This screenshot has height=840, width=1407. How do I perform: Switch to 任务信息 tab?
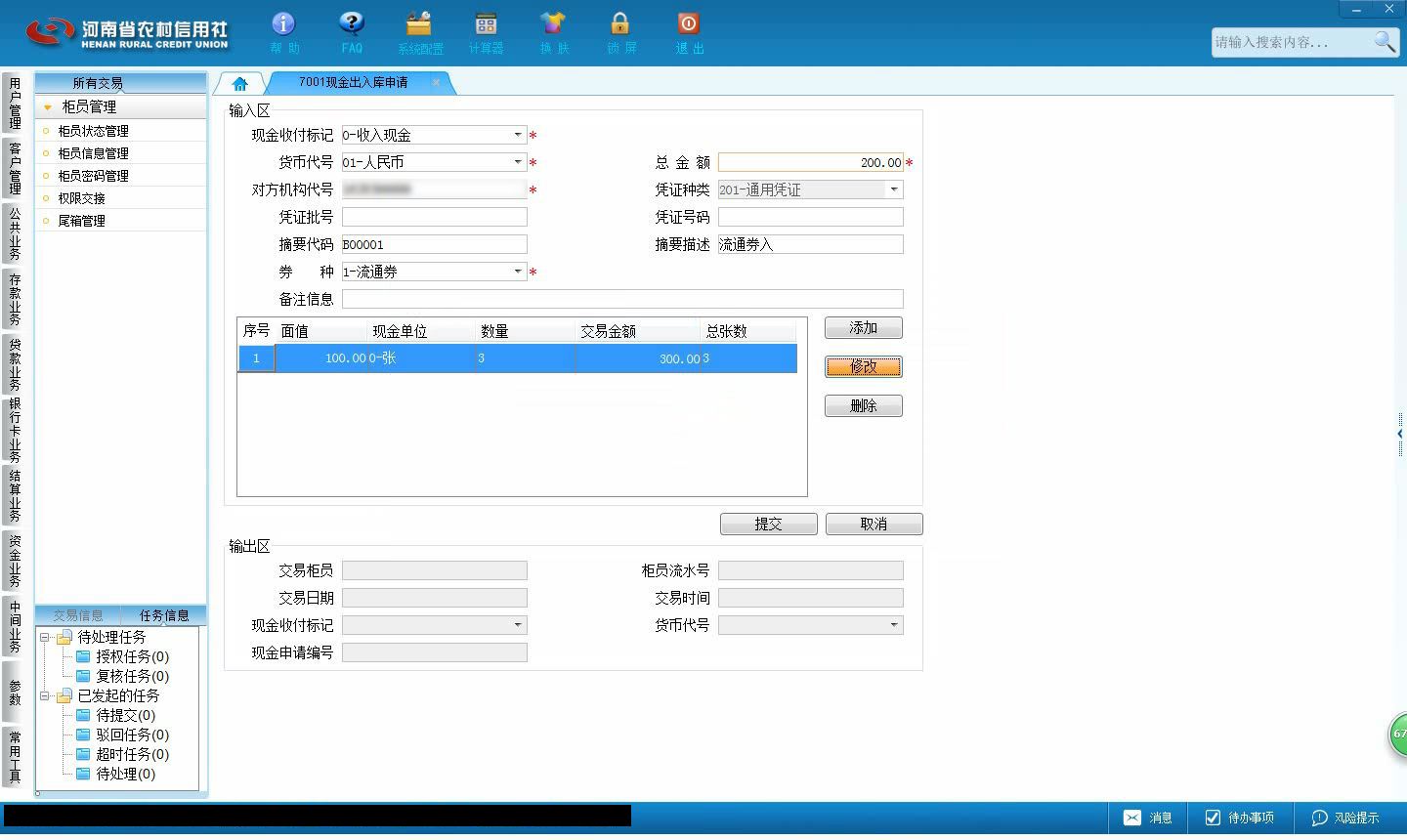164,615
